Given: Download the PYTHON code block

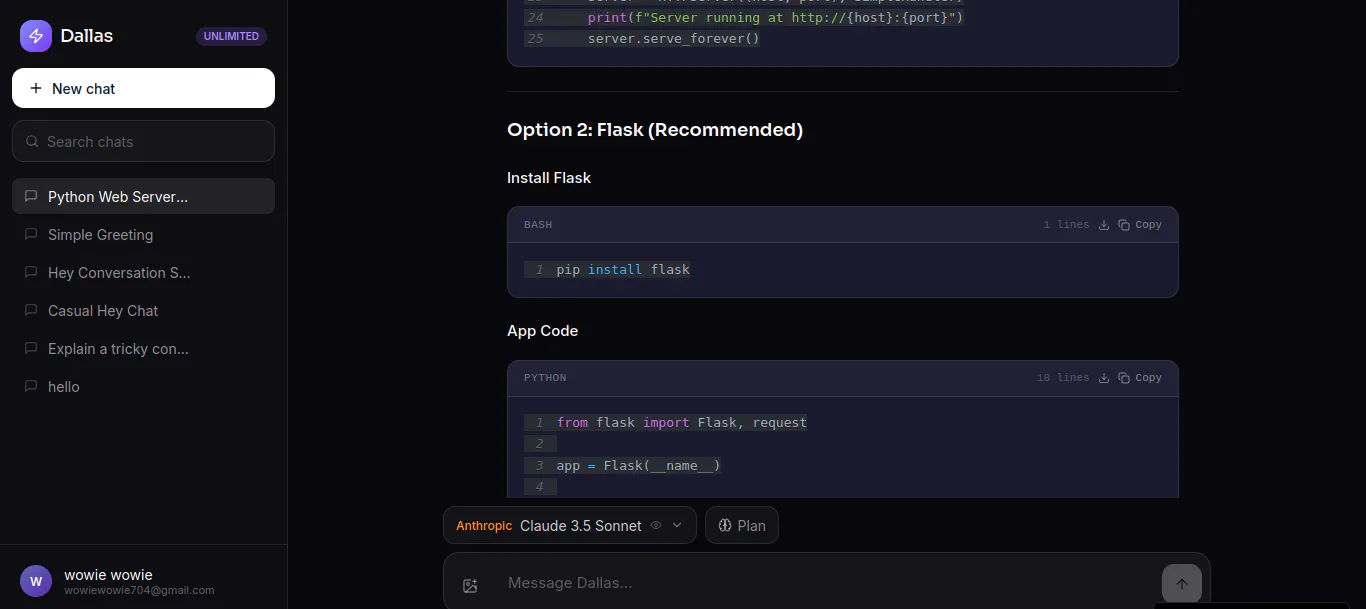Looking at the screenshot, I should pos(1104,378).
